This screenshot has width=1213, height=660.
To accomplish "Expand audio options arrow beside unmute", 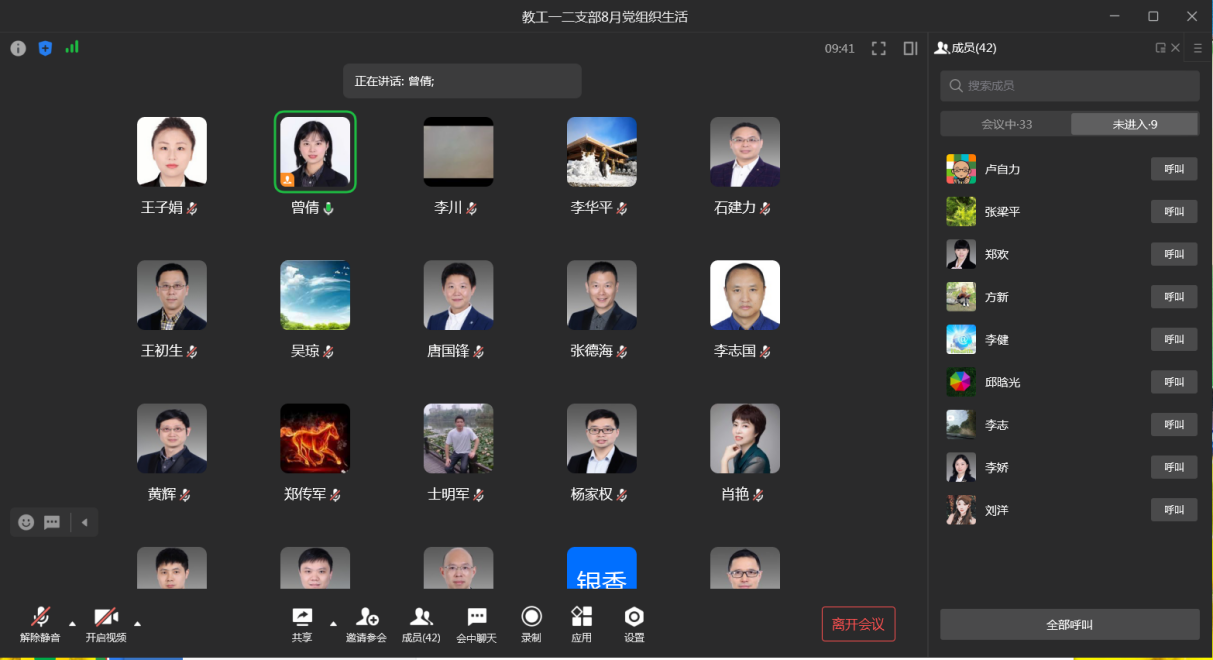I will tap(72, 624).
